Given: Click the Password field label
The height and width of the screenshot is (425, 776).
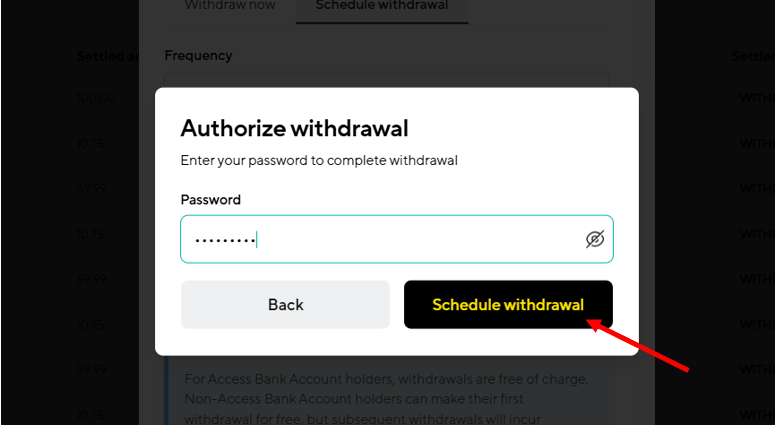Looking at the screenshot, I should [210, 200].
